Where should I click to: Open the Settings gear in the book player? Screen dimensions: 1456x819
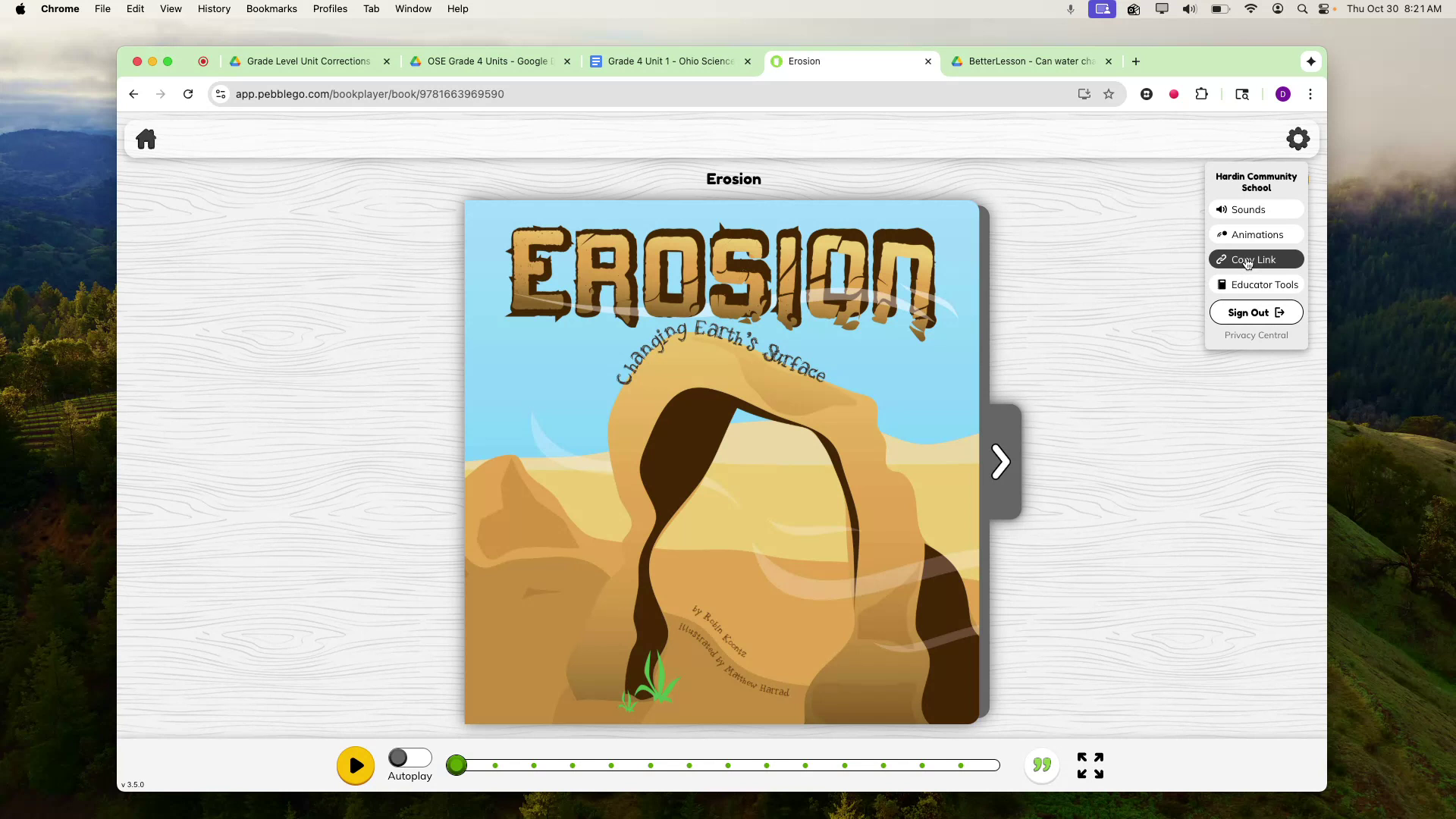coord(1298,139)
